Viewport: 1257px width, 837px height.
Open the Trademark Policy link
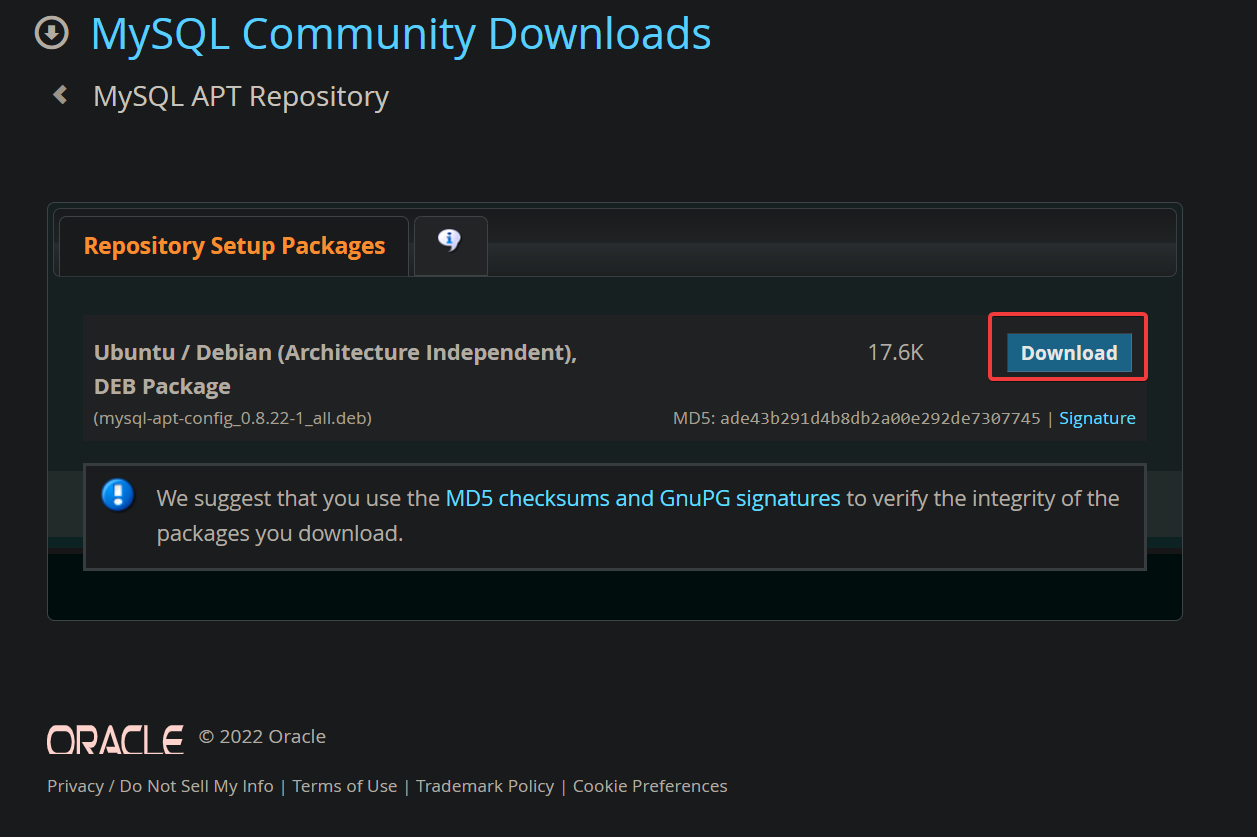485,786
